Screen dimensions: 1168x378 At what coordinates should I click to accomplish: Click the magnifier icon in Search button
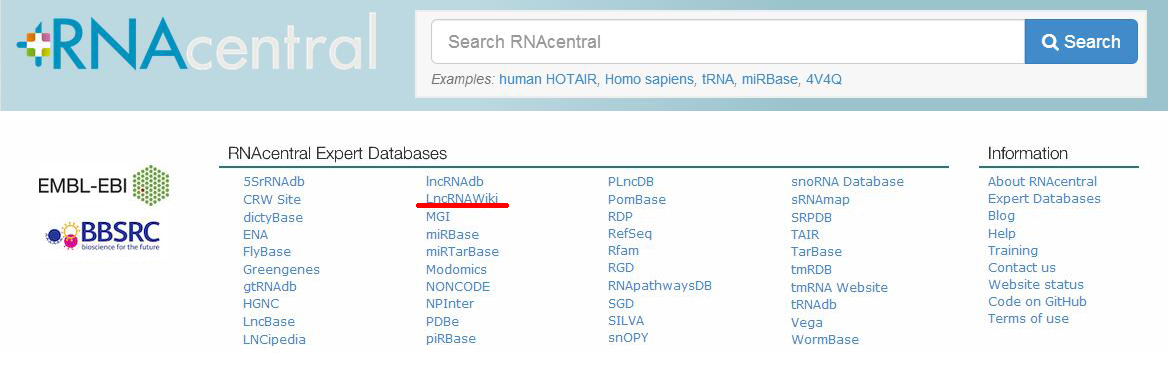[x=1050, y=42]
